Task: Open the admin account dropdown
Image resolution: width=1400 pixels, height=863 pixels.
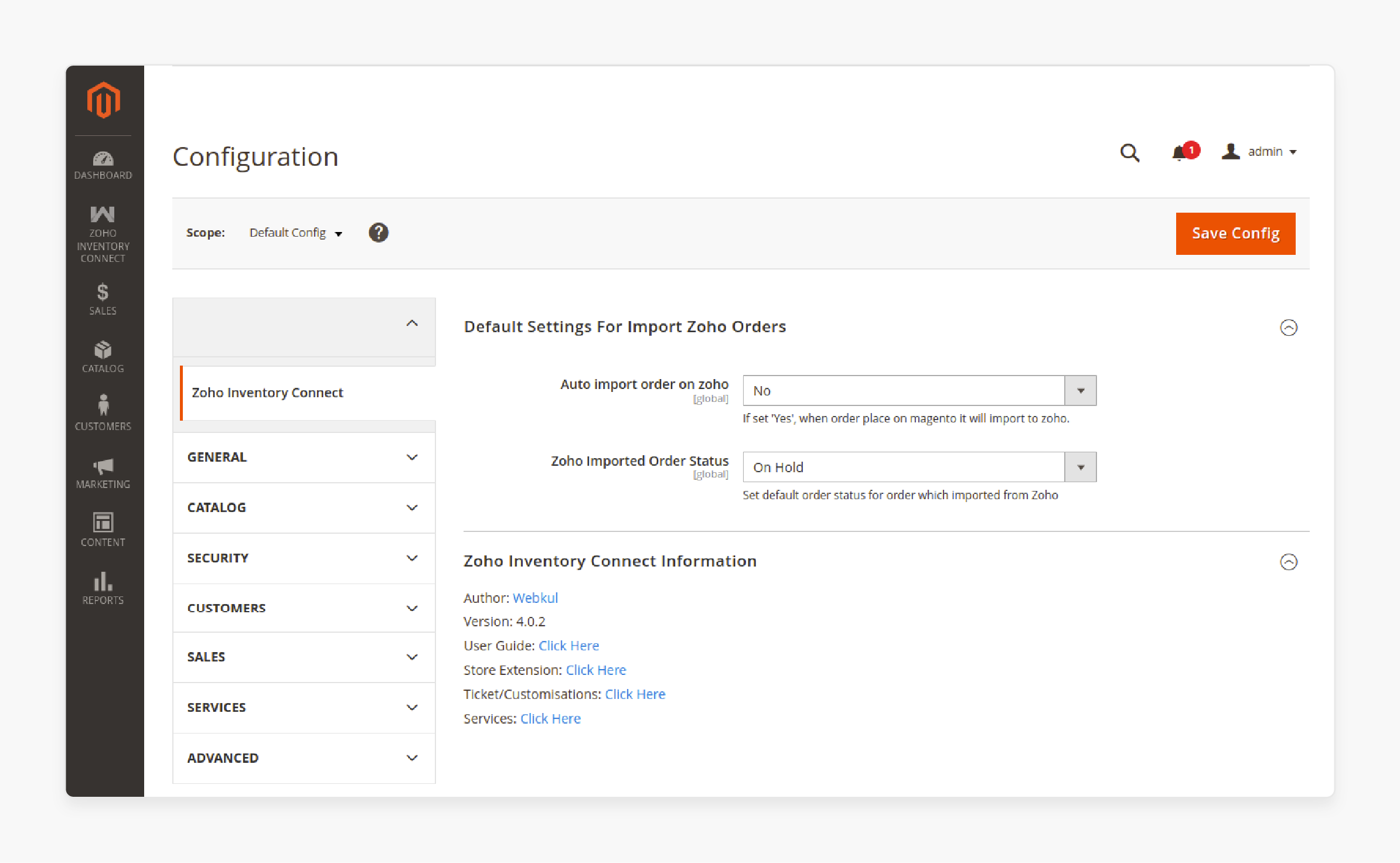Action: [x=1259, y=152]
